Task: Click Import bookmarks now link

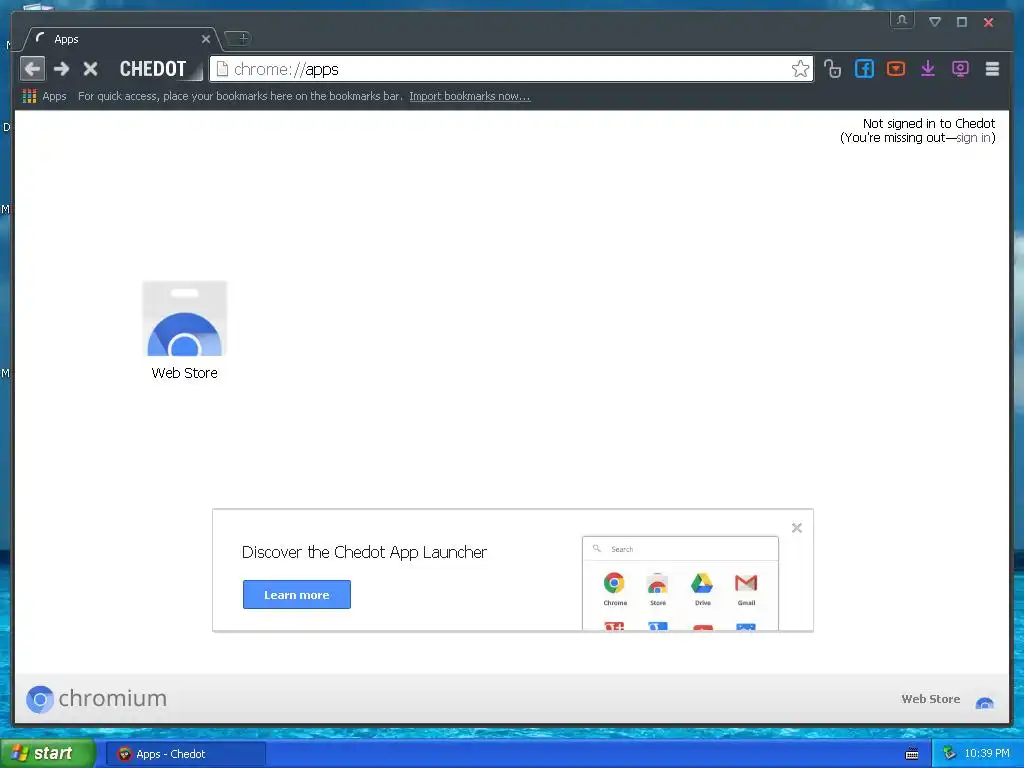Action: coord(470,96)
